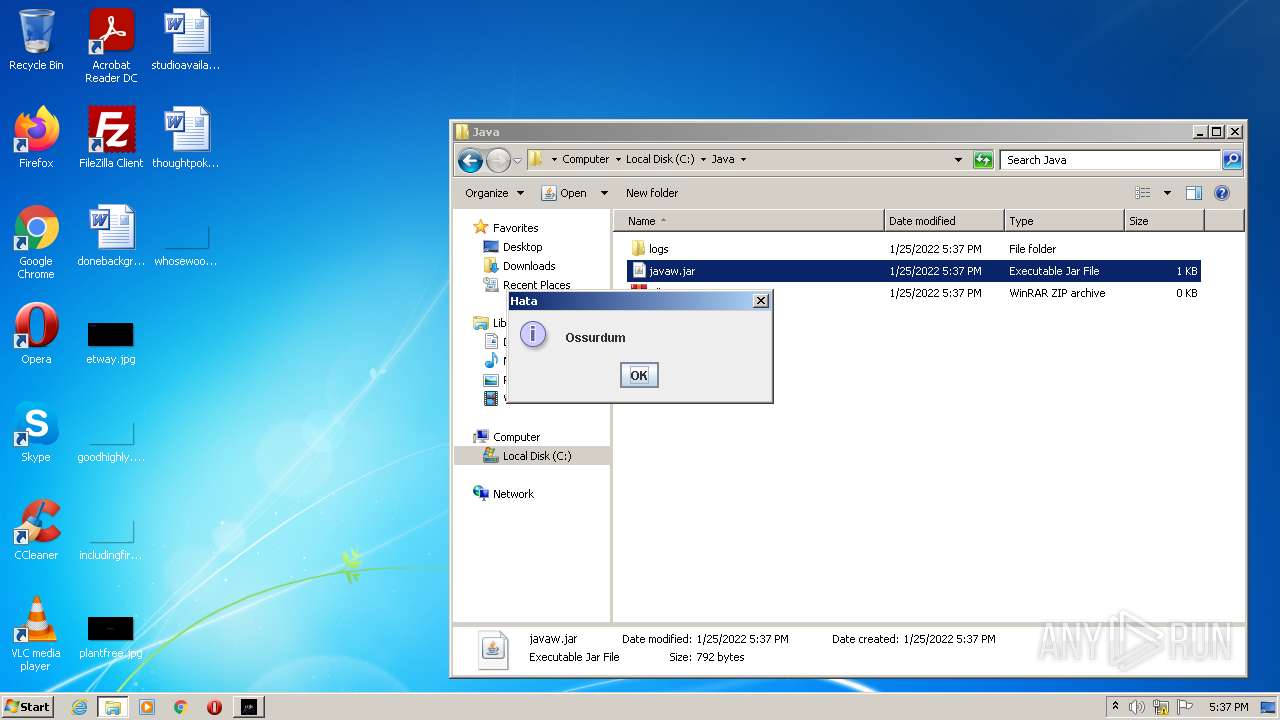Show hidden system tray icons

point(1115,707)
